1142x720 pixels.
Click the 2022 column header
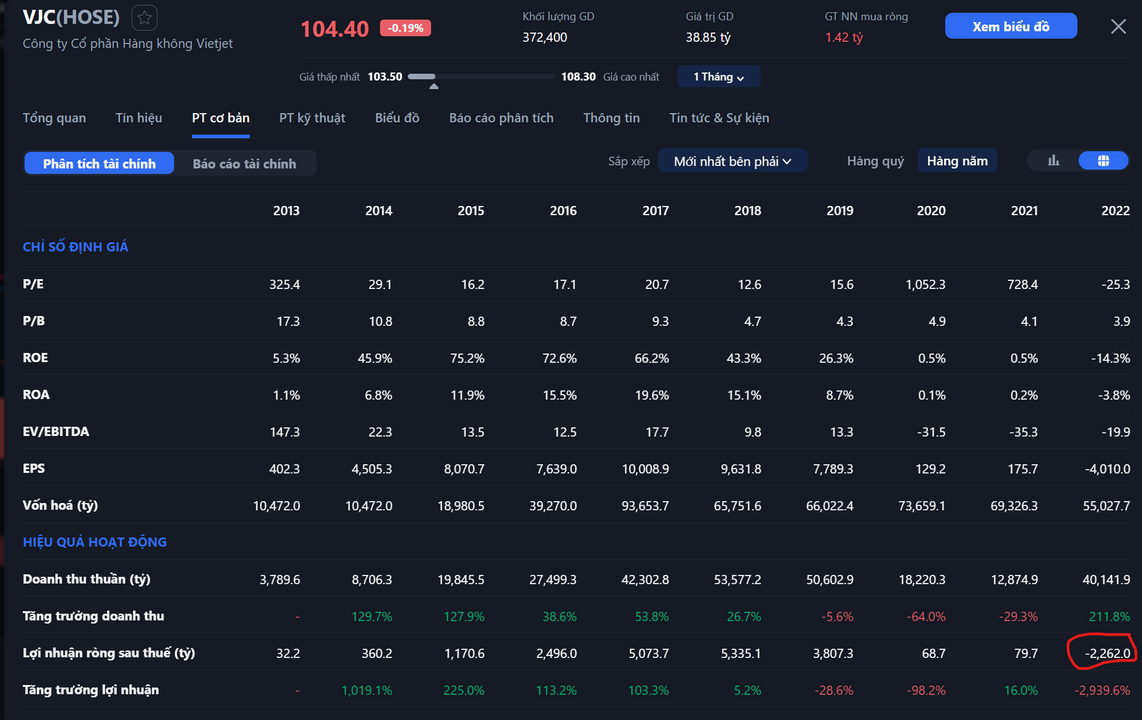(x=1115, y=211)
